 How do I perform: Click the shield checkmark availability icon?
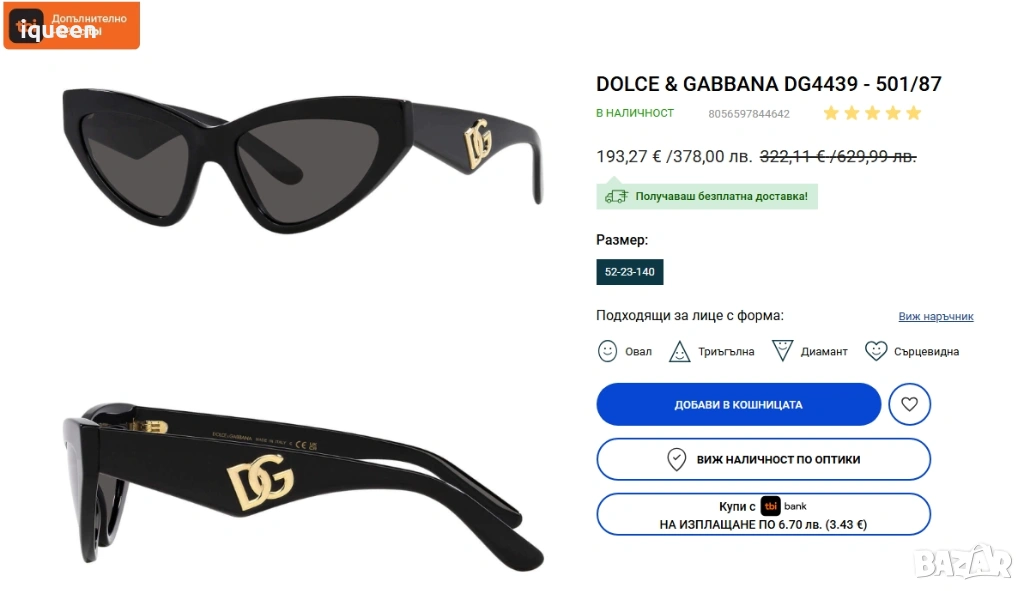(x=677, y=459)
